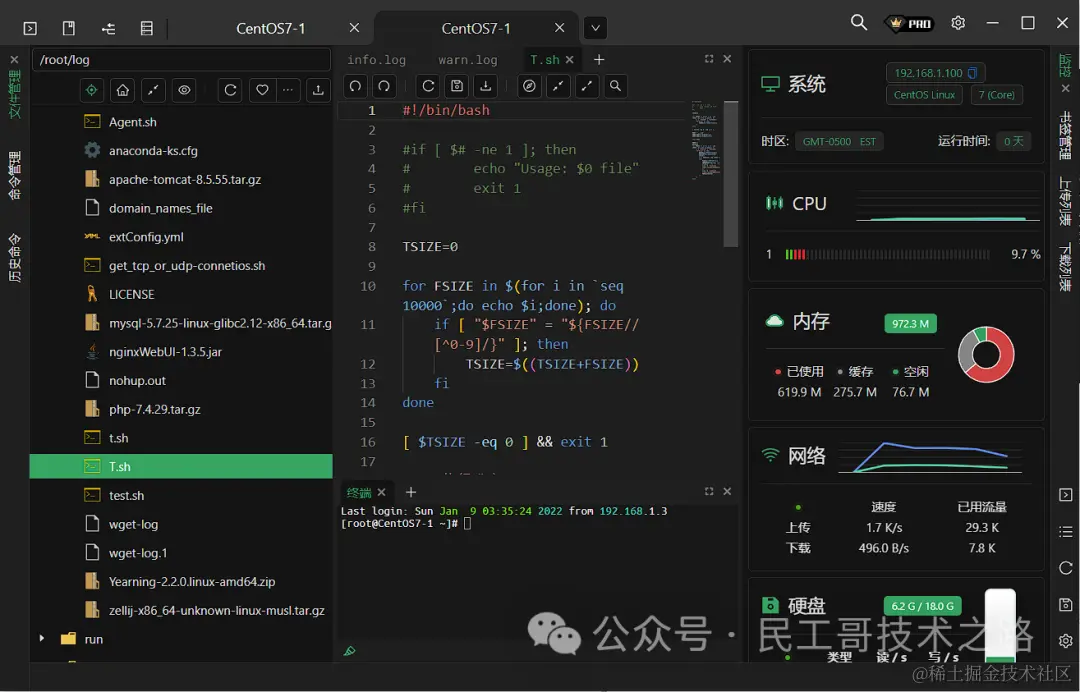Image resolution: width=1080 pixels, height=692 pixels.
Task: Click the PRO crown badge
Action: (x=909, y=24)
